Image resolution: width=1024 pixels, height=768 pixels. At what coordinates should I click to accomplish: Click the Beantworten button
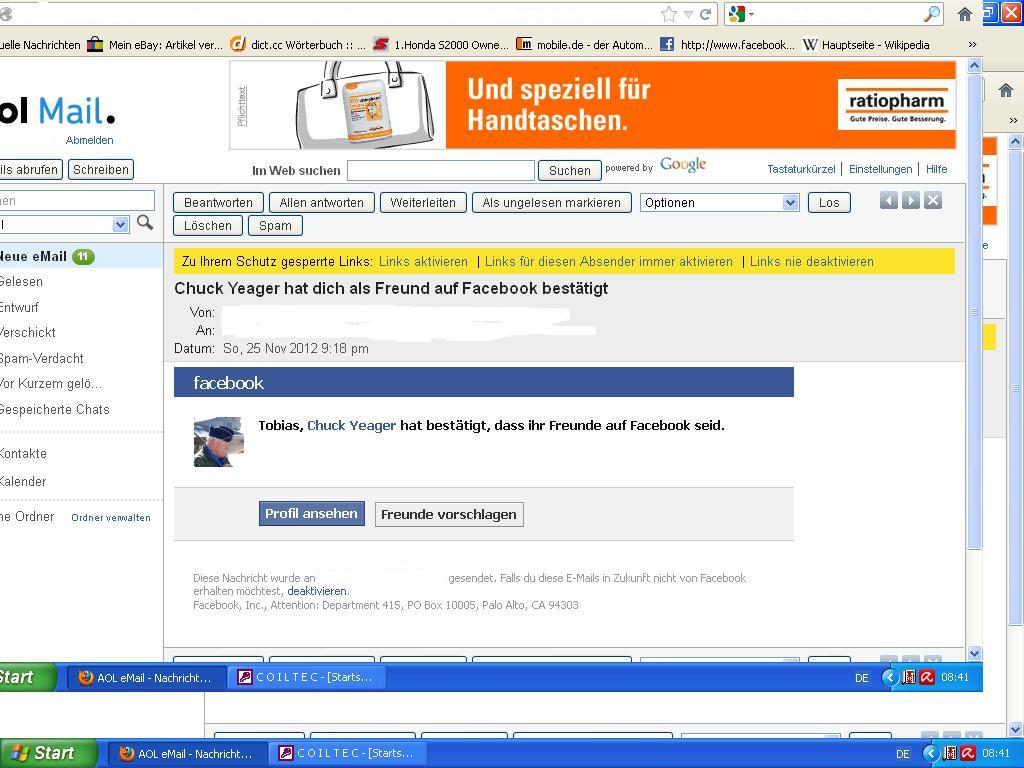click(x=218, y=202)
